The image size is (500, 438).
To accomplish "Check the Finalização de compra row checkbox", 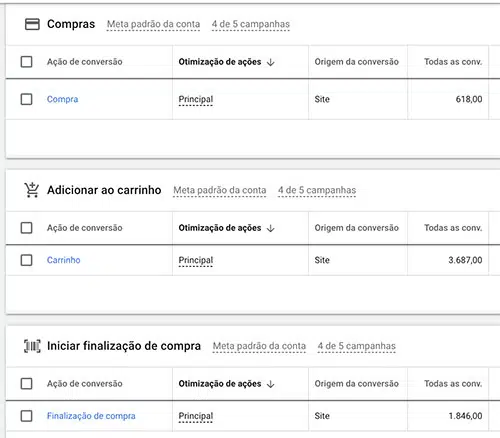I will click(x=26, y=416).
